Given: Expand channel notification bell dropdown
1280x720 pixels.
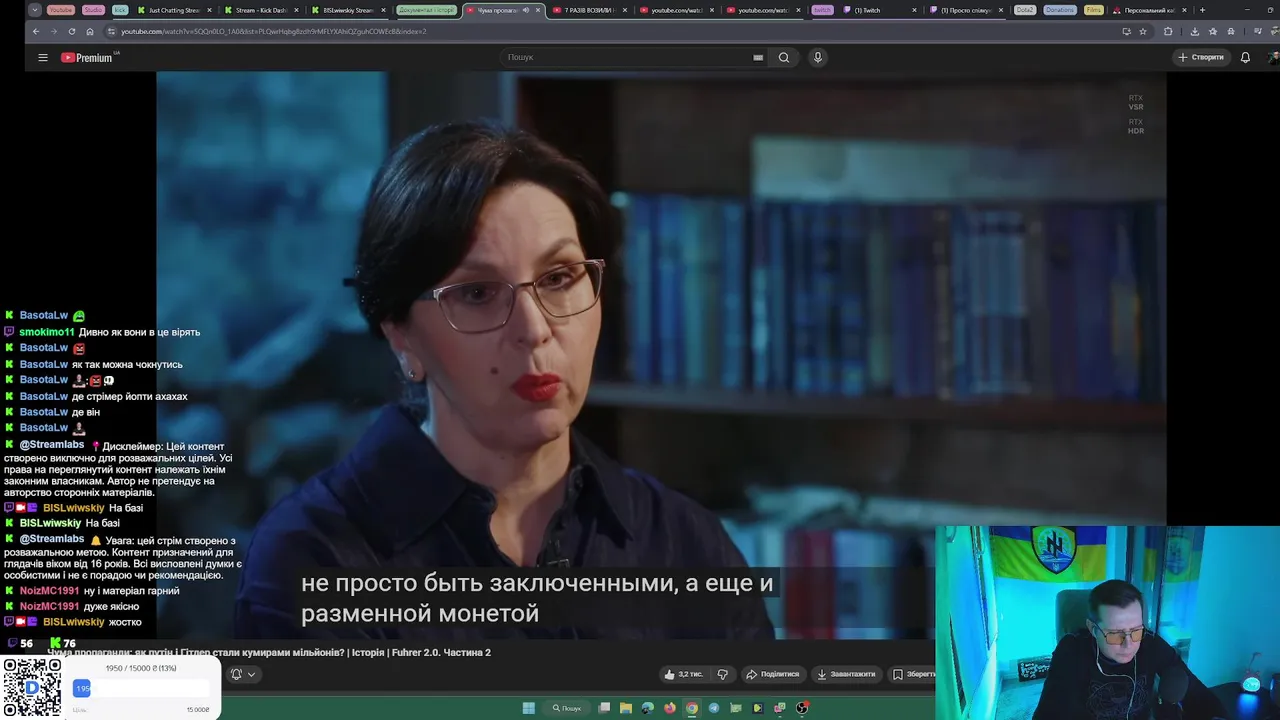Looking at the screenshot, I should pos(243,674).
